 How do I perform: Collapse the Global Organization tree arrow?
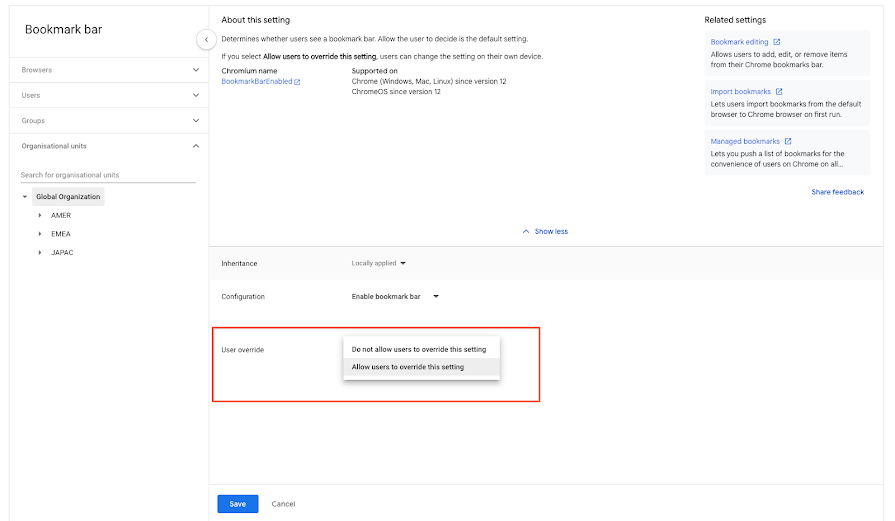click(x=25, y=196)
